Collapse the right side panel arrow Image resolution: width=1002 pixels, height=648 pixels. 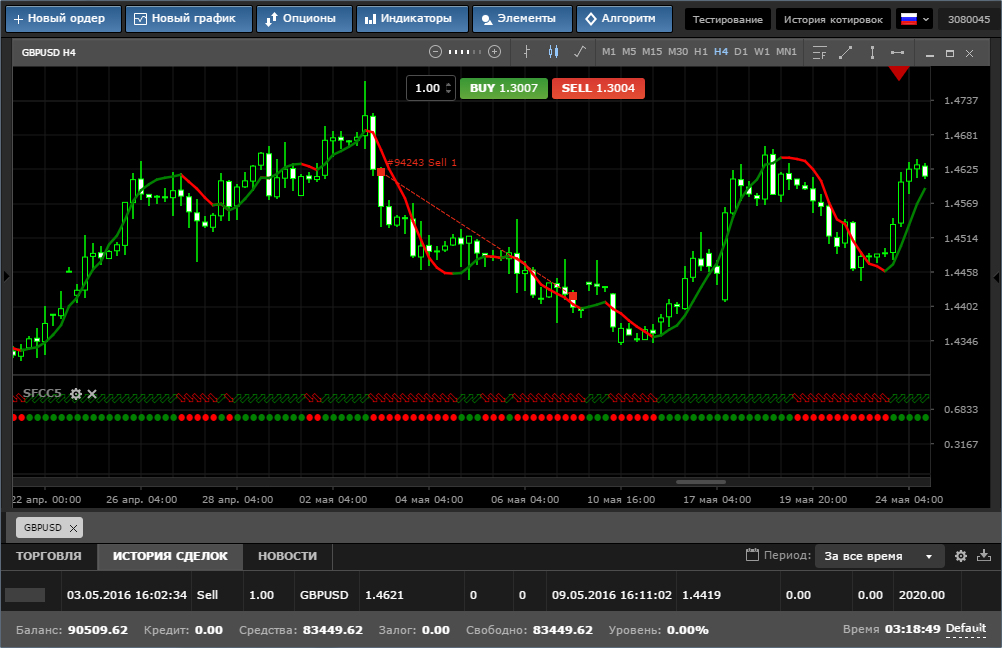[996, 277]
